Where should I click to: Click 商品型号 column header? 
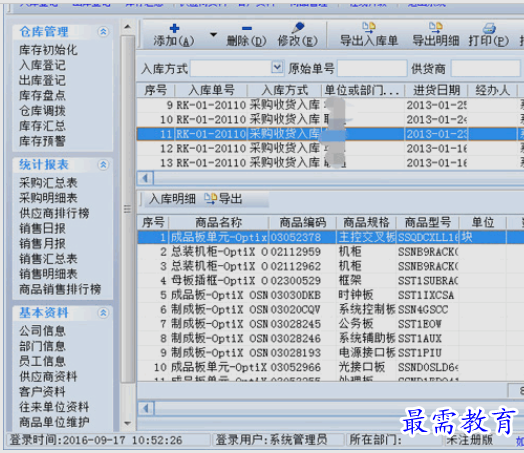point(428,222)
